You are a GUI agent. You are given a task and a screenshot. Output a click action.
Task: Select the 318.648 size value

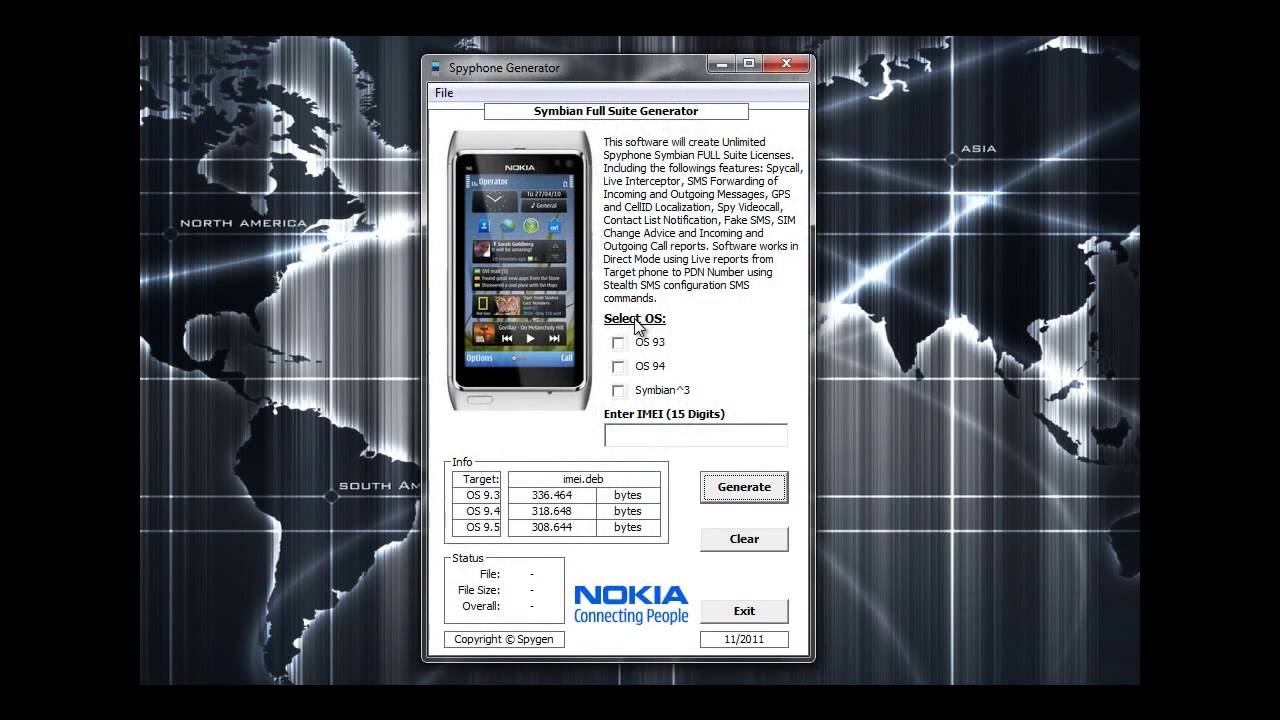(552, 511)
